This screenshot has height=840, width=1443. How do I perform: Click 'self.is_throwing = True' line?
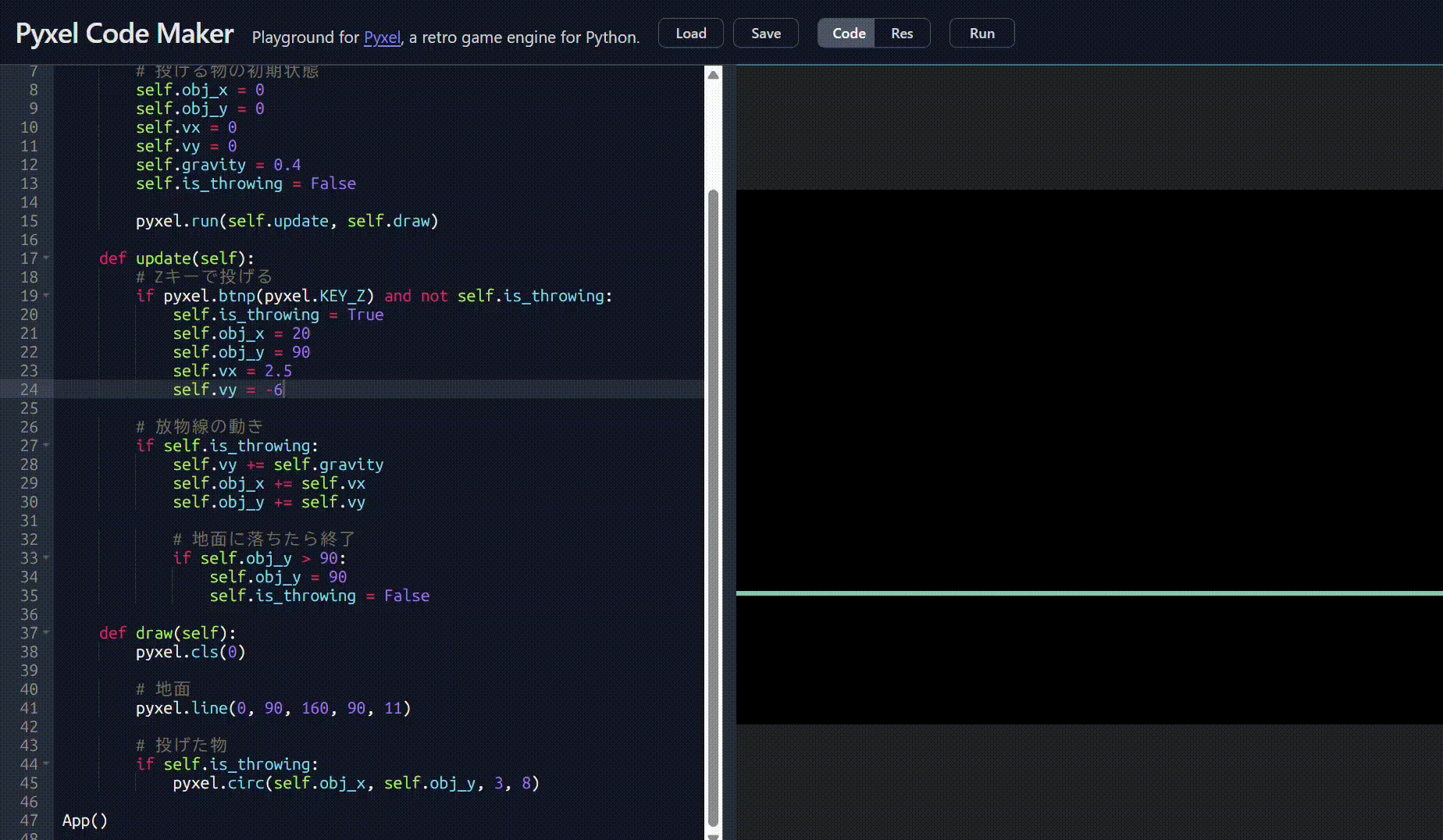[x=278, y=315]
